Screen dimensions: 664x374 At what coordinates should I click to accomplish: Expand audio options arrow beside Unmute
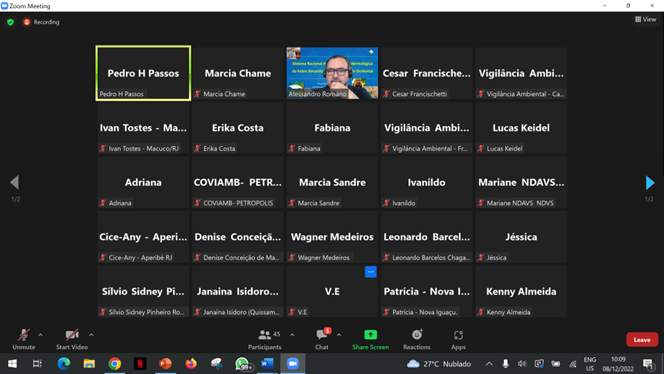40,335
